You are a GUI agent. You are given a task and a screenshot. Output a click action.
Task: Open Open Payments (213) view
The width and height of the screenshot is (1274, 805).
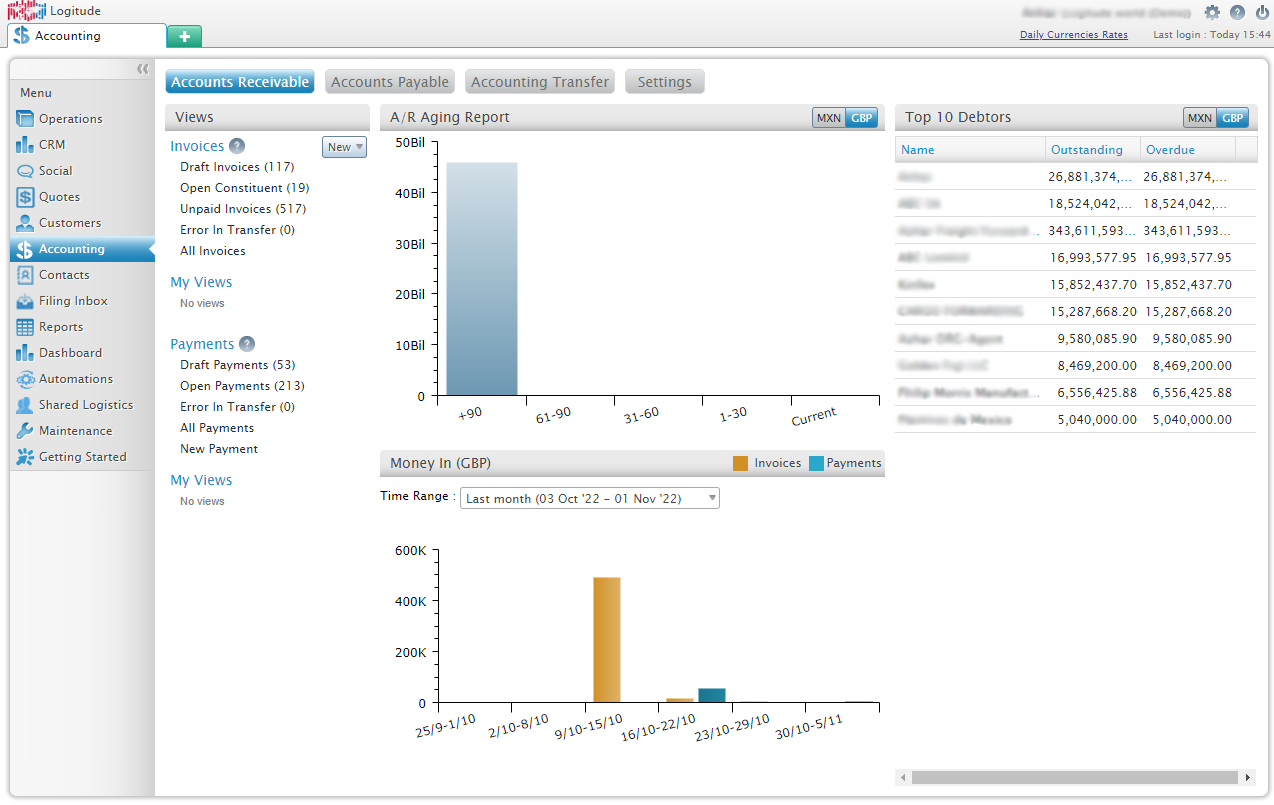coord(242,386)
